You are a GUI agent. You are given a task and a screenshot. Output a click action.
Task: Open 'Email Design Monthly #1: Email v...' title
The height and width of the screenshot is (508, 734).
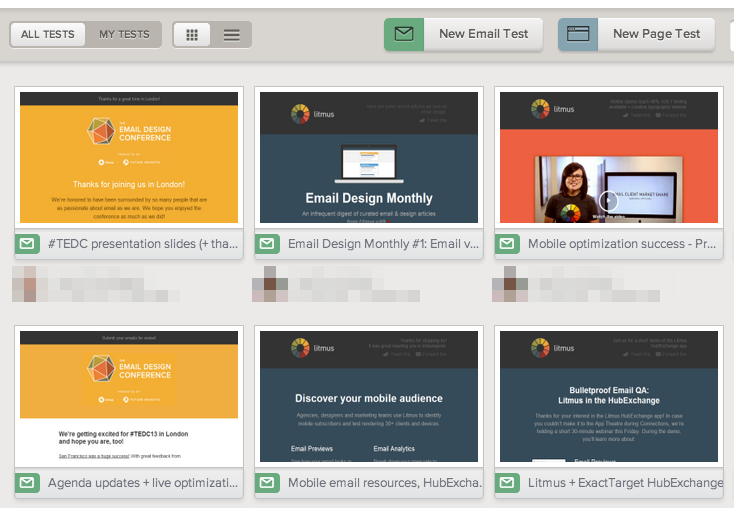coord(383,244)
